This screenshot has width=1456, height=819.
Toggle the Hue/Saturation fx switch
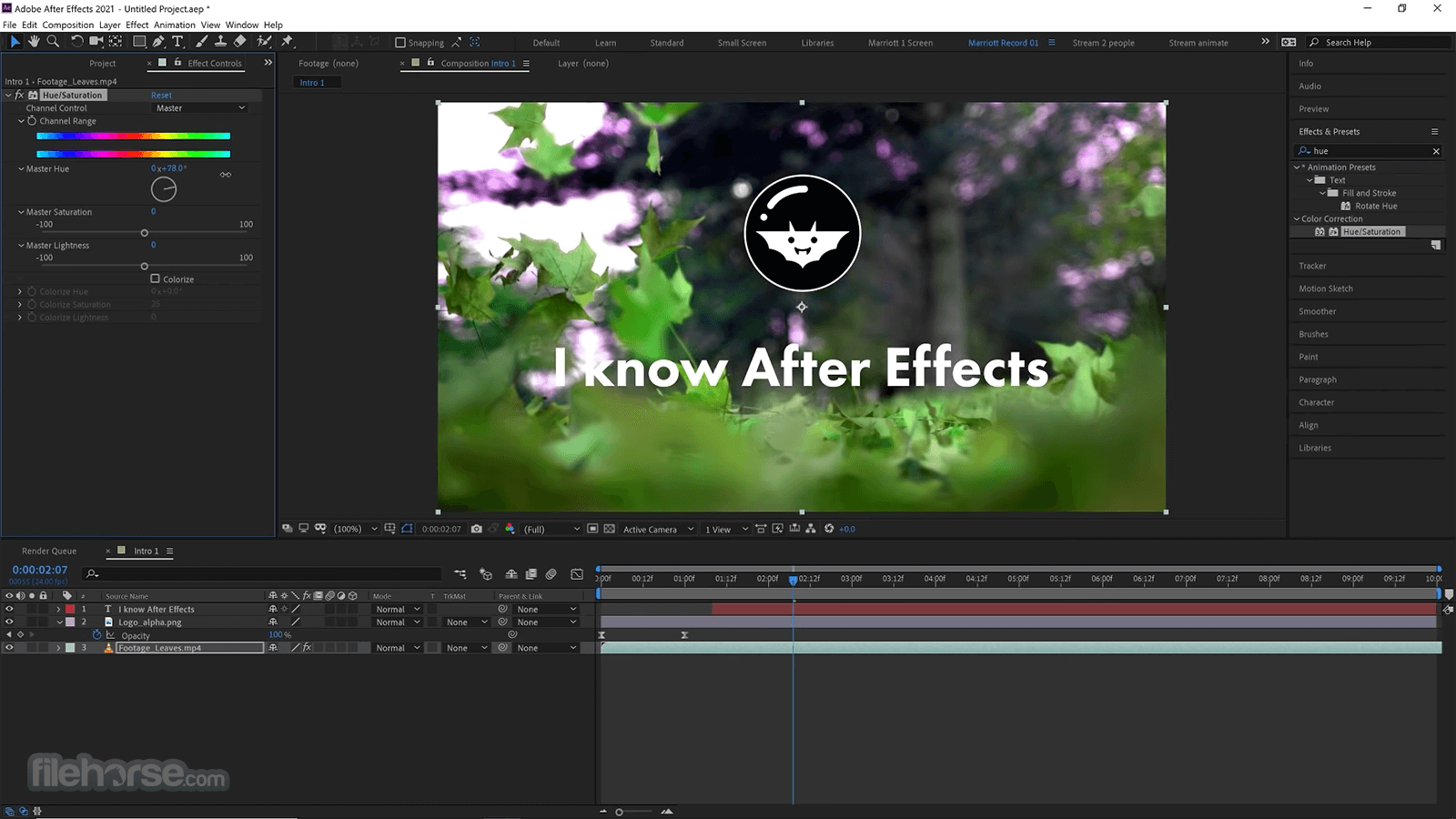click(19, 95)
